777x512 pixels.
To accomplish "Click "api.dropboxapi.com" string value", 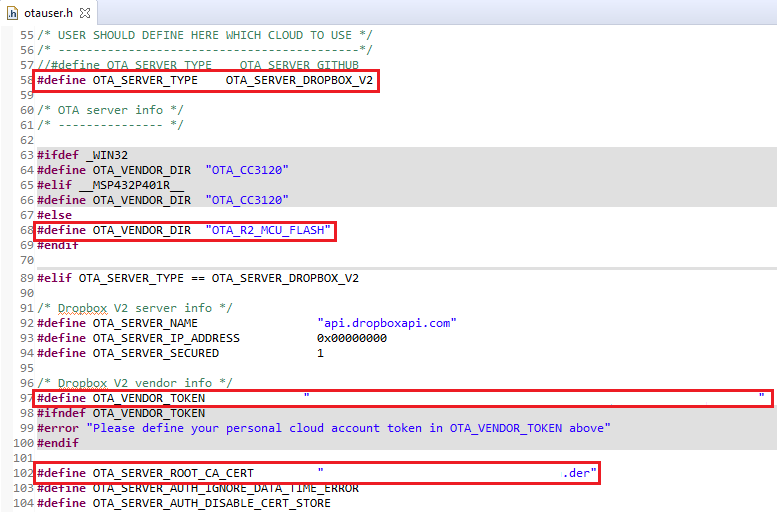I will pos(387,323).
